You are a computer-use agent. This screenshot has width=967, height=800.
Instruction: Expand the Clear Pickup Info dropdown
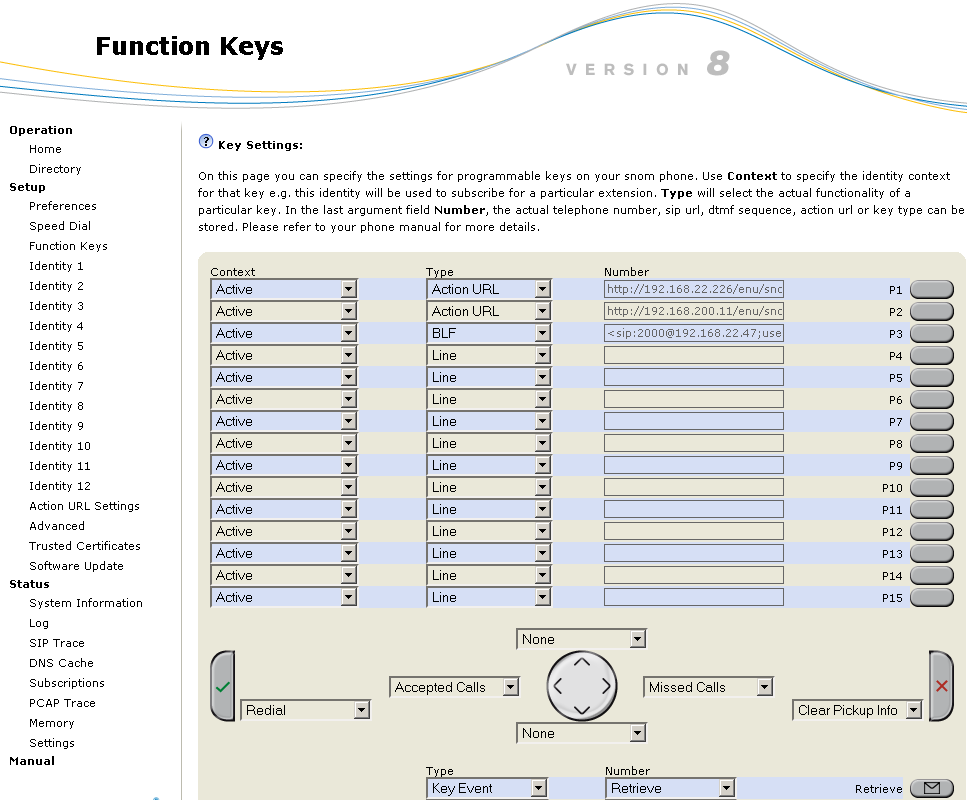pyautogui.click(x=858, y=710)
